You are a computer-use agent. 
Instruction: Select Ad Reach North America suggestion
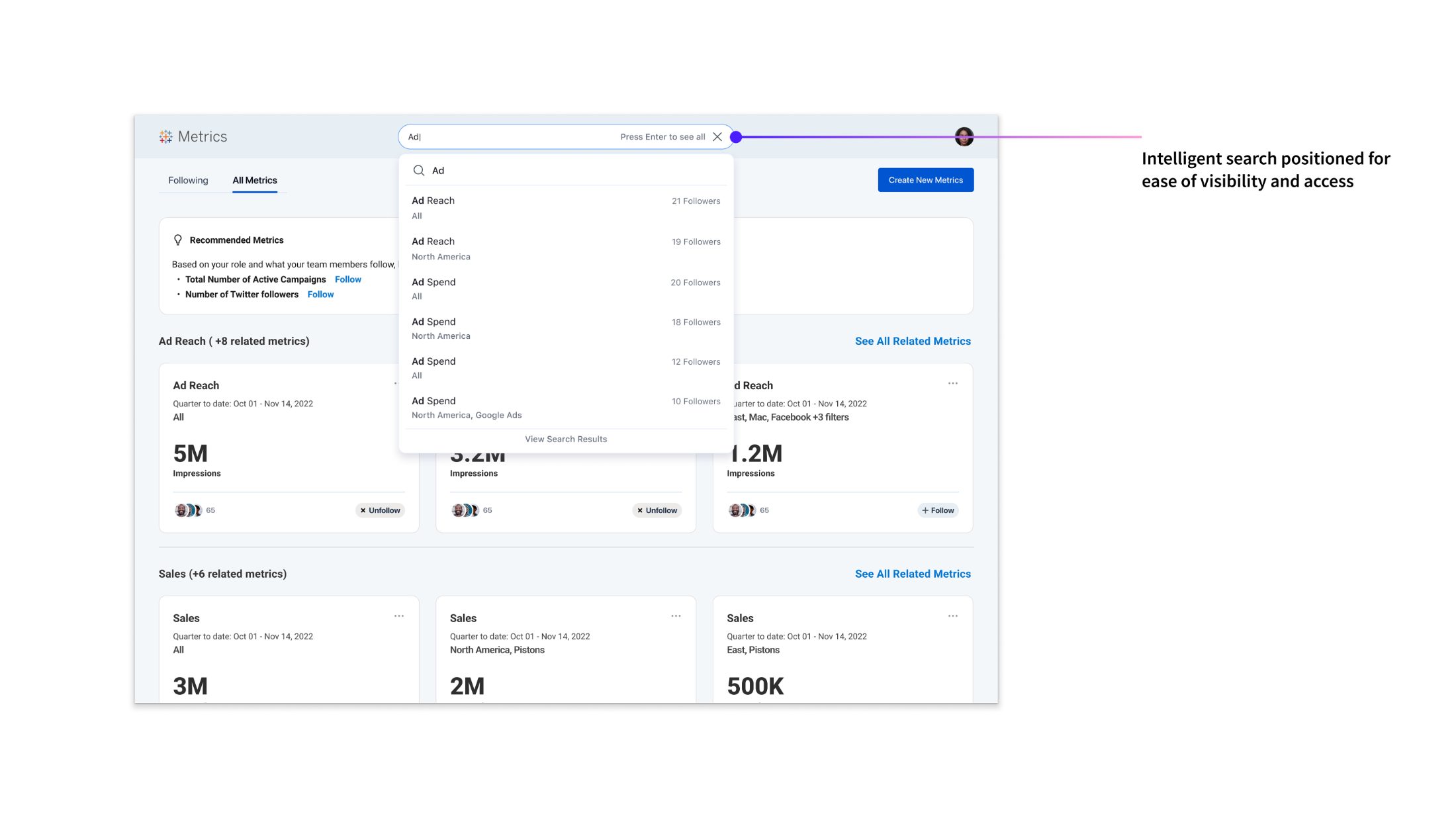tap(566, 249)
